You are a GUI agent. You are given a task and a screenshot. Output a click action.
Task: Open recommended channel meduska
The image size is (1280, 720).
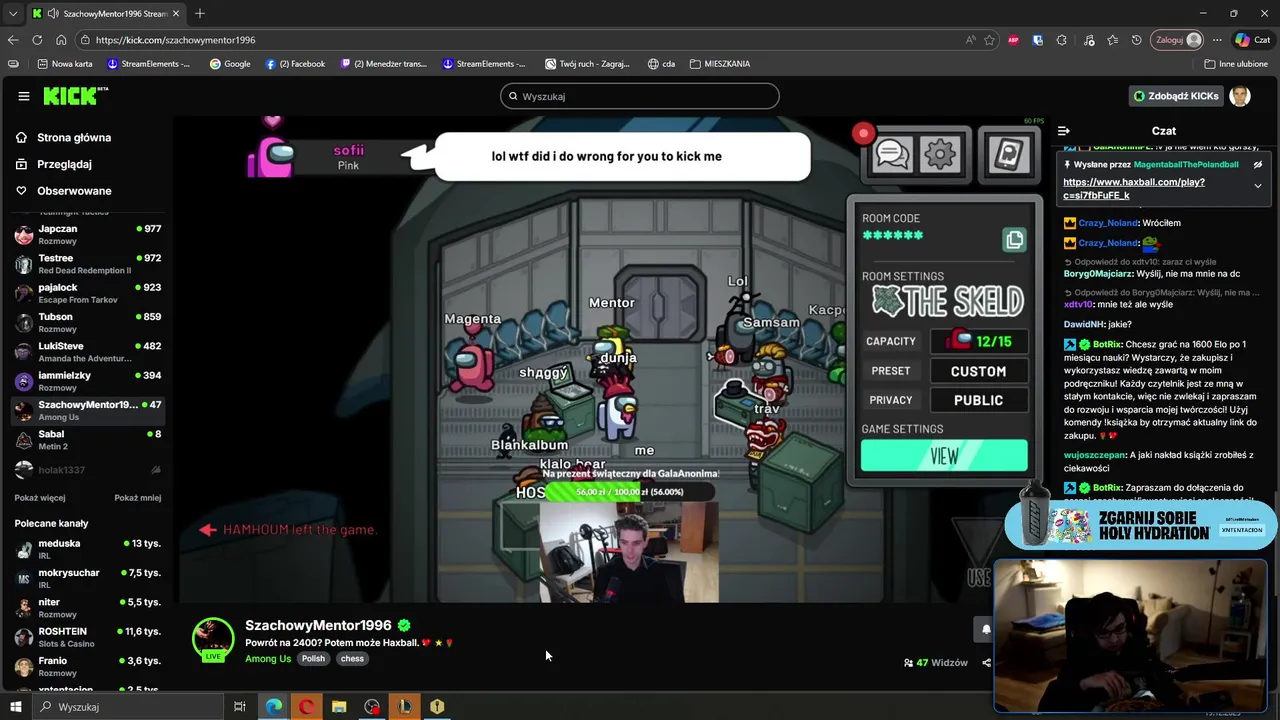(88, 549)
